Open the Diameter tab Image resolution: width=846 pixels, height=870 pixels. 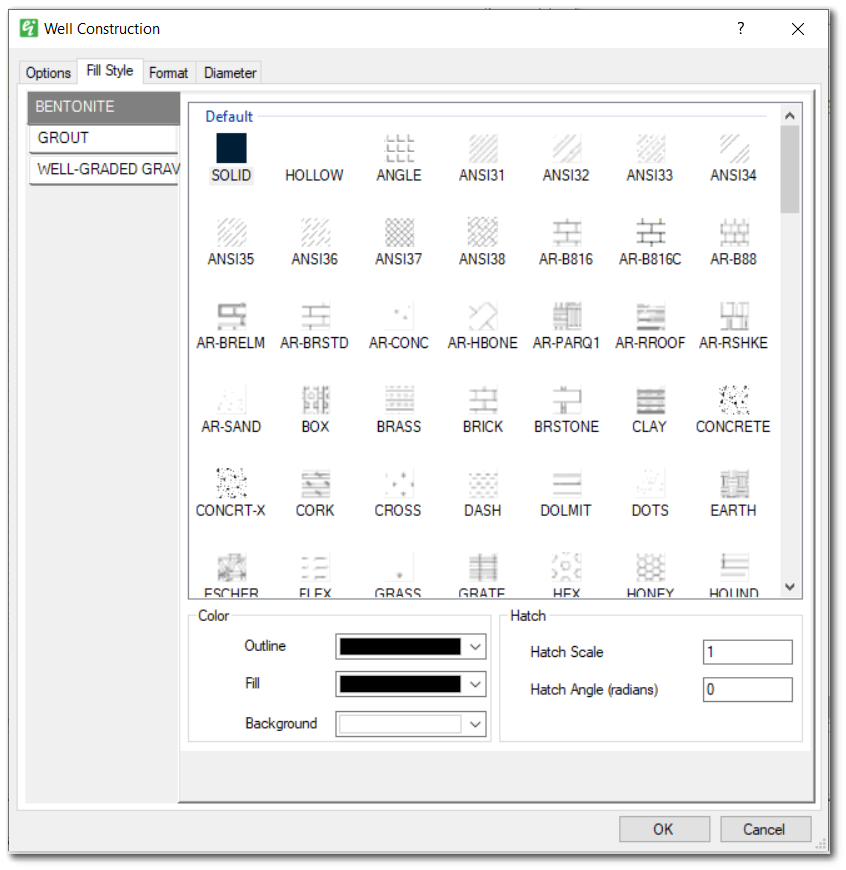click(229, 72)
